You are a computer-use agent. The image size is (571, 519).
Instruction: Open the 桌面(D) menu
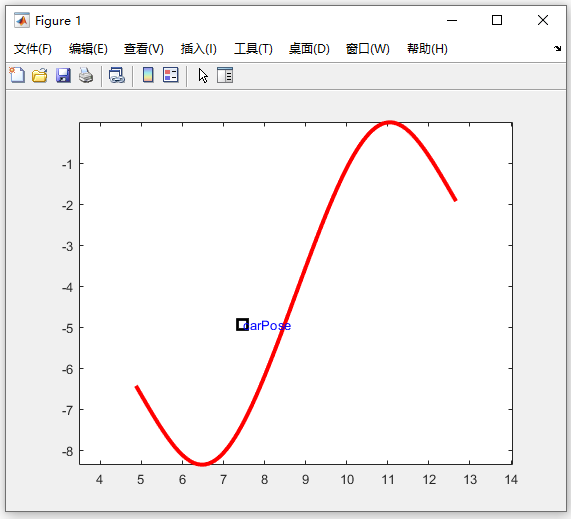click(x=309, y=49)
